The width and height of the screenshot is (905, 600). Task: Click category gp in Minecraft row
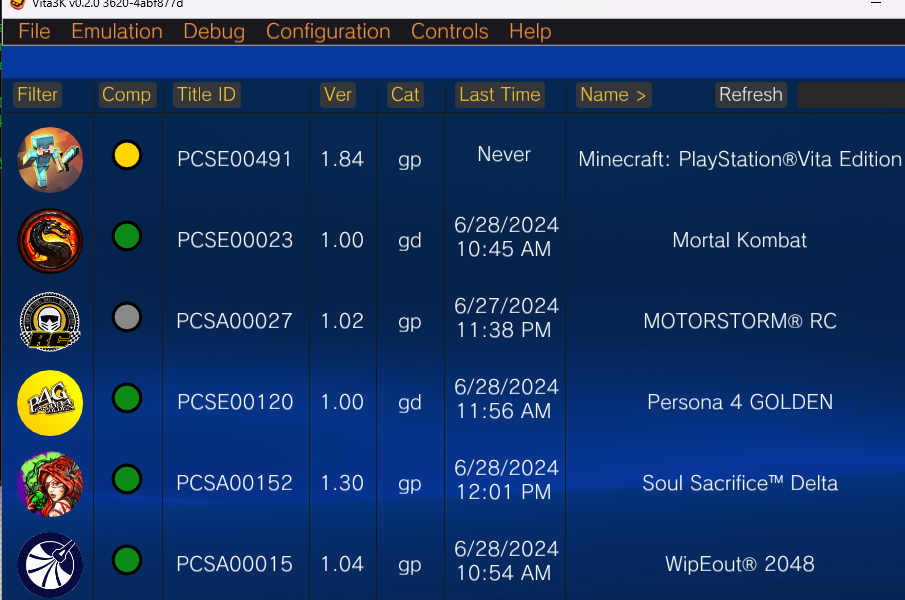(410, 160)
